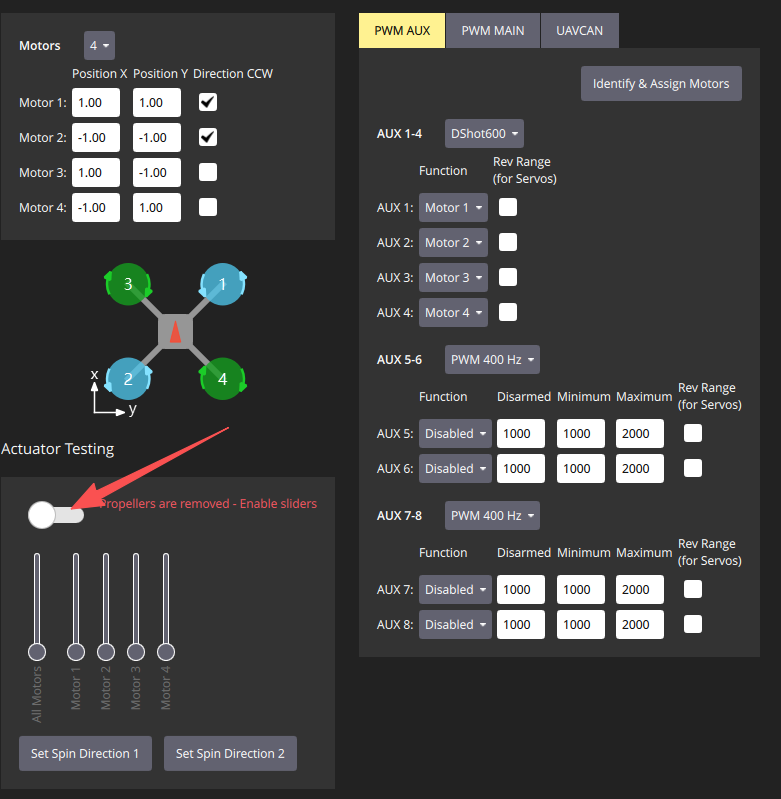Open AUX 5-6 PWM 400 Hz dropdown
Viewport: 781px width, 799px height.
492,360
